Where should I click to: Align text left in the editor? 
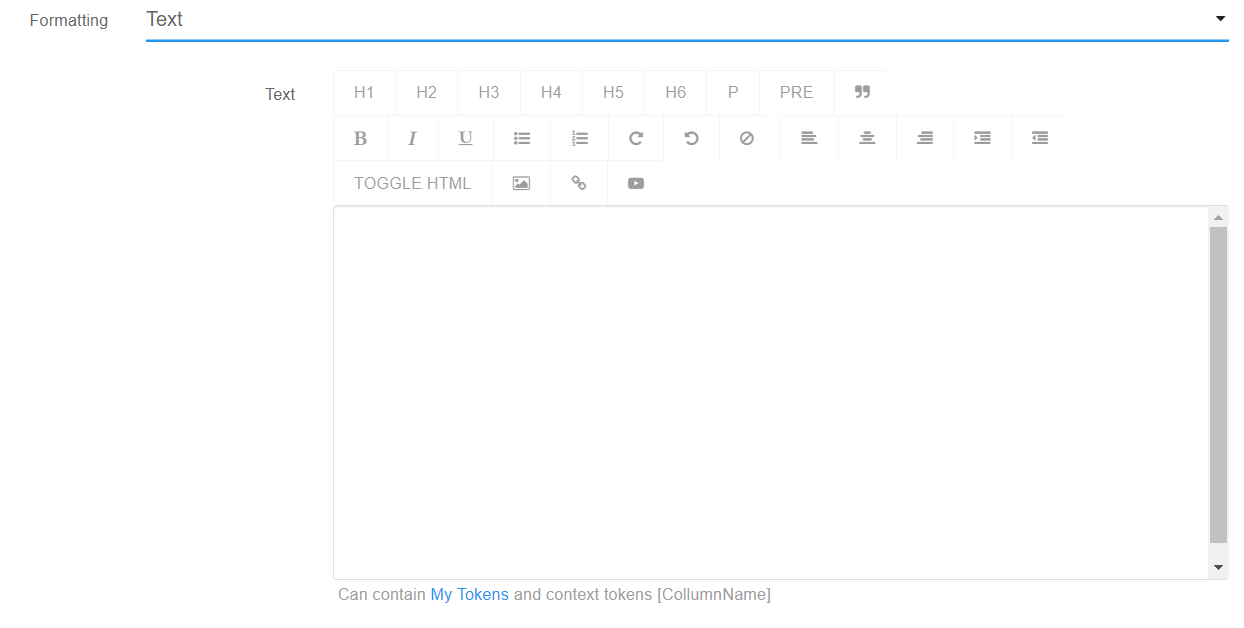click(x=809, y=138)
